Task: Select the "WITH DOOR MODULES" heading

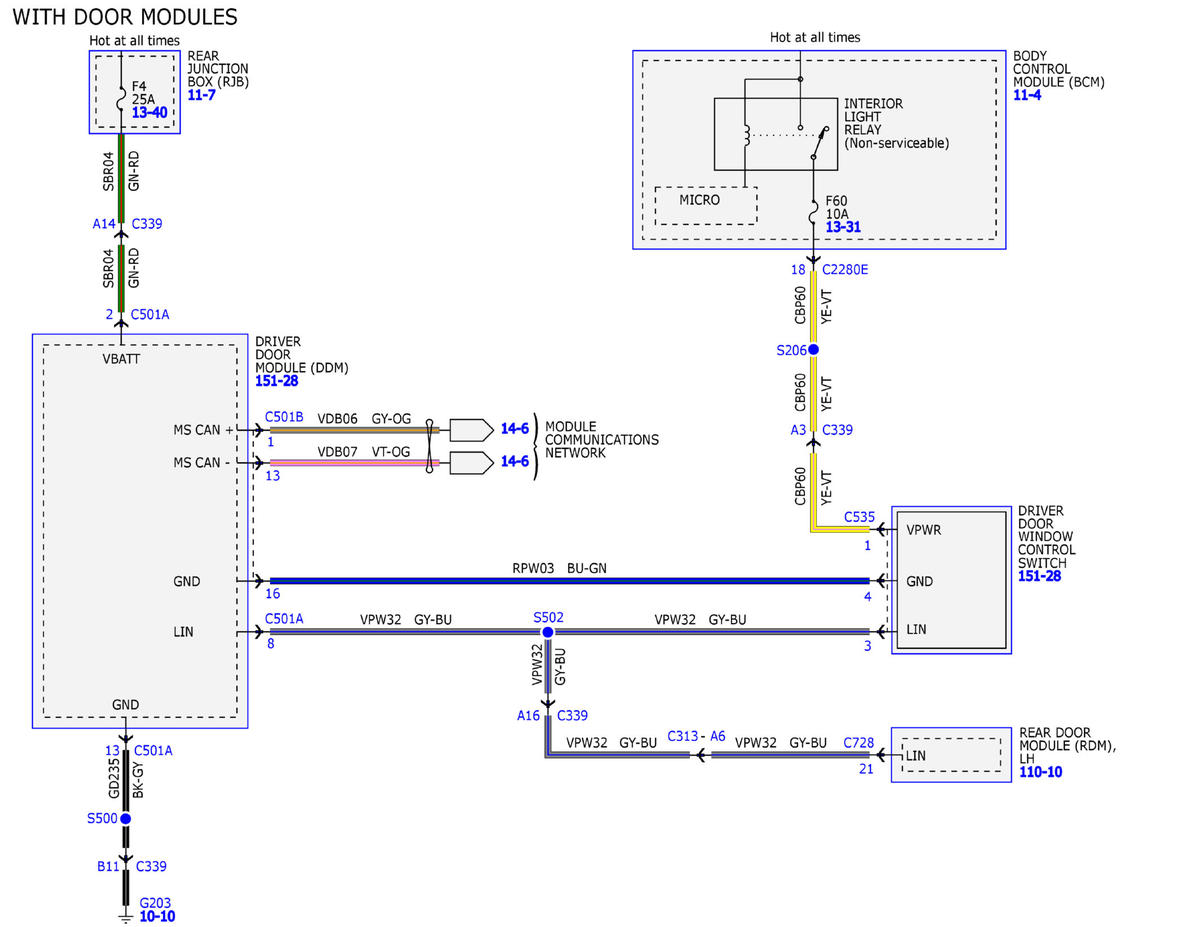Action: 125,17
